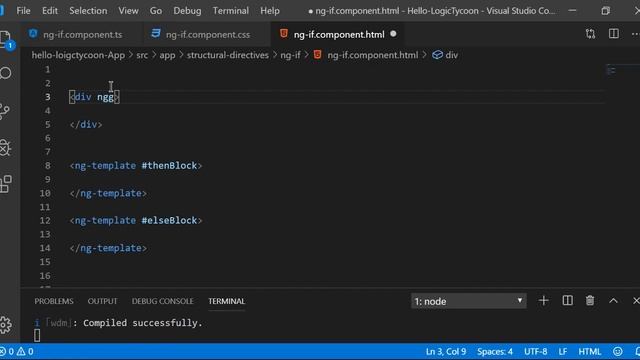Click '</ng-template>' on line 10
The width and height of the screenshot is (640, 360).
pos(108,193)
